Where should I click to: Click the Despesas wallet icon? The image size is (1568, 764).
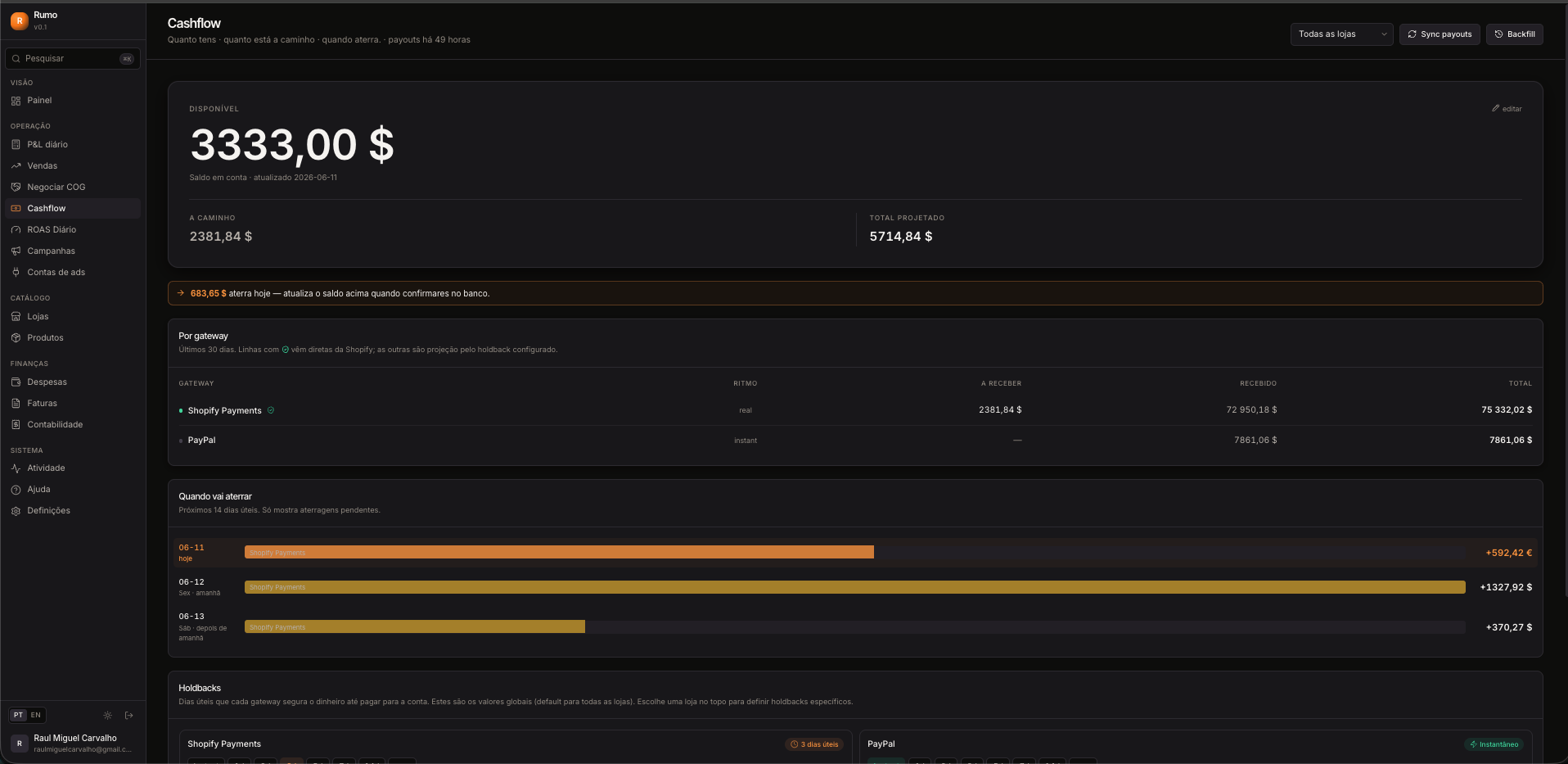coord(16,382)
